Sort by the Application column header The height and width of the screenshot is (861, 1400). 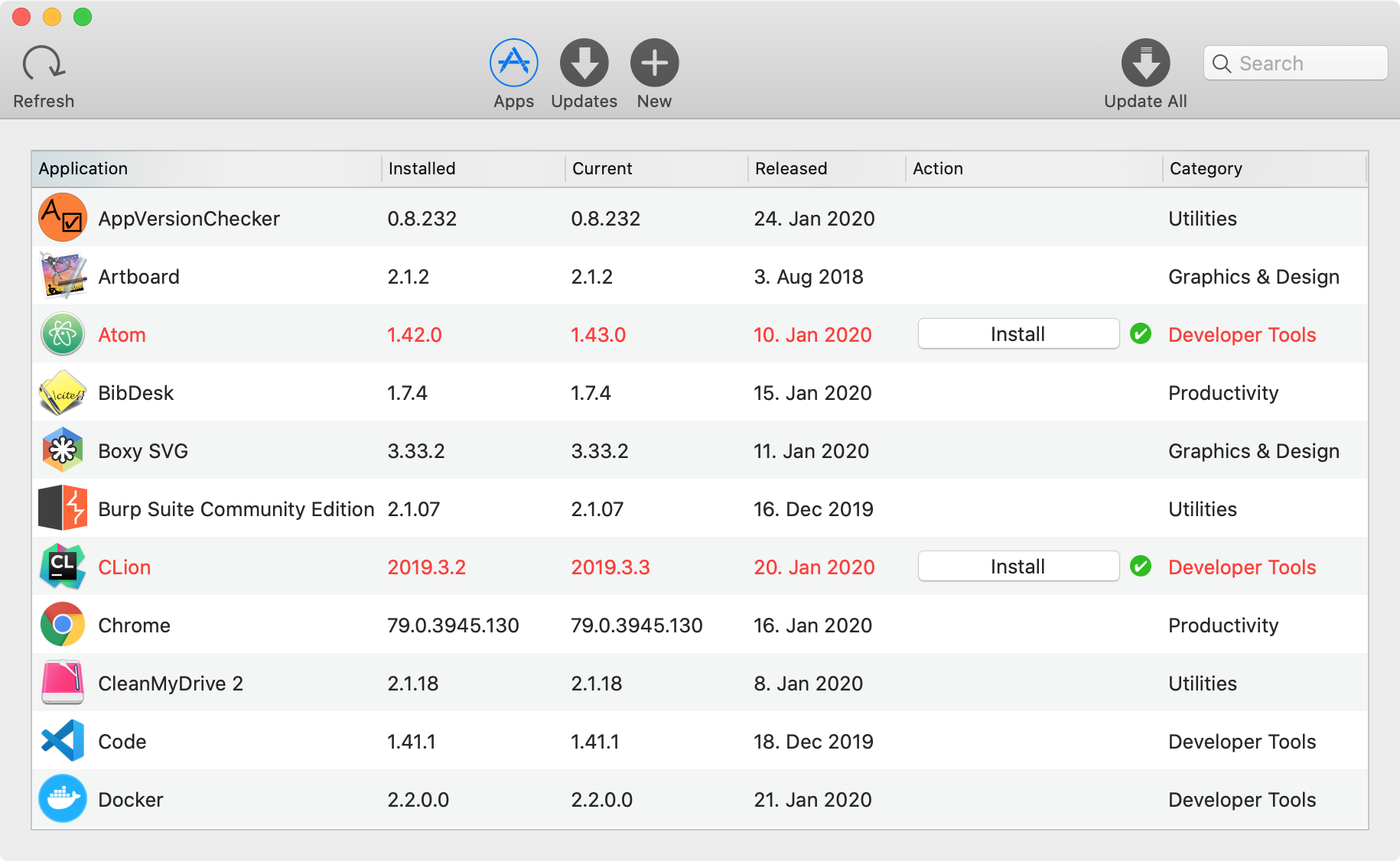pyautogui.click(x=207, y=169)
